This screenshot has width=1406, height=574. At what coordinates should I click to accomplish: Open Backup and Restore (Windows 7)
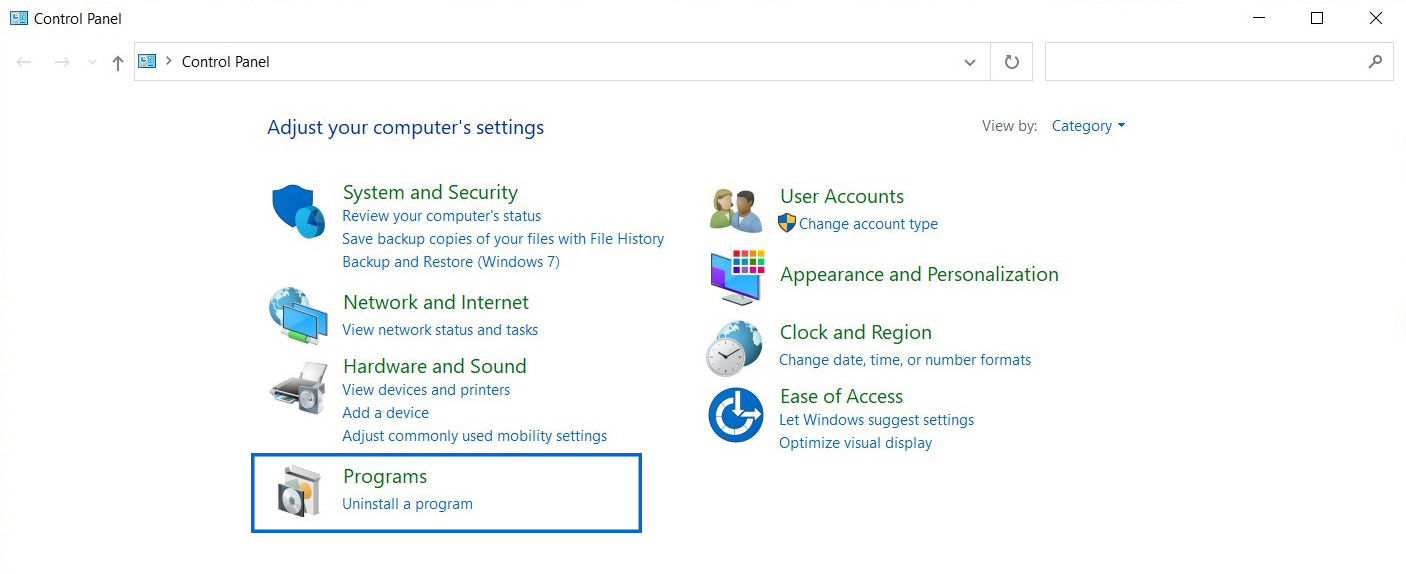451,262
